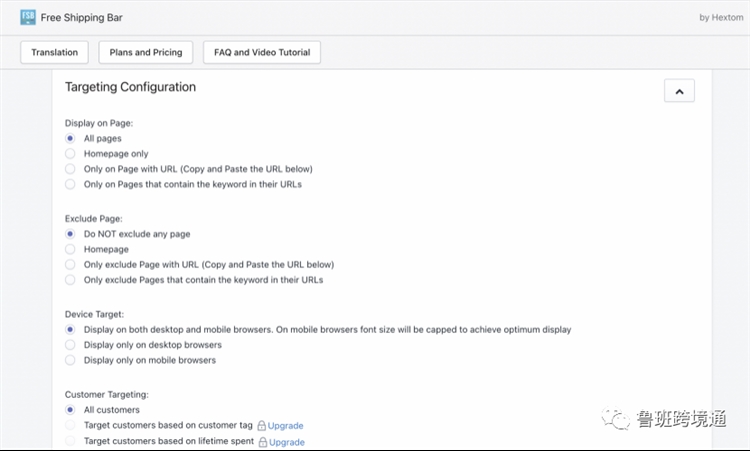Screen dimensions: 750x451
Task: Select Do NOT exclude any page
Action: 70,234
